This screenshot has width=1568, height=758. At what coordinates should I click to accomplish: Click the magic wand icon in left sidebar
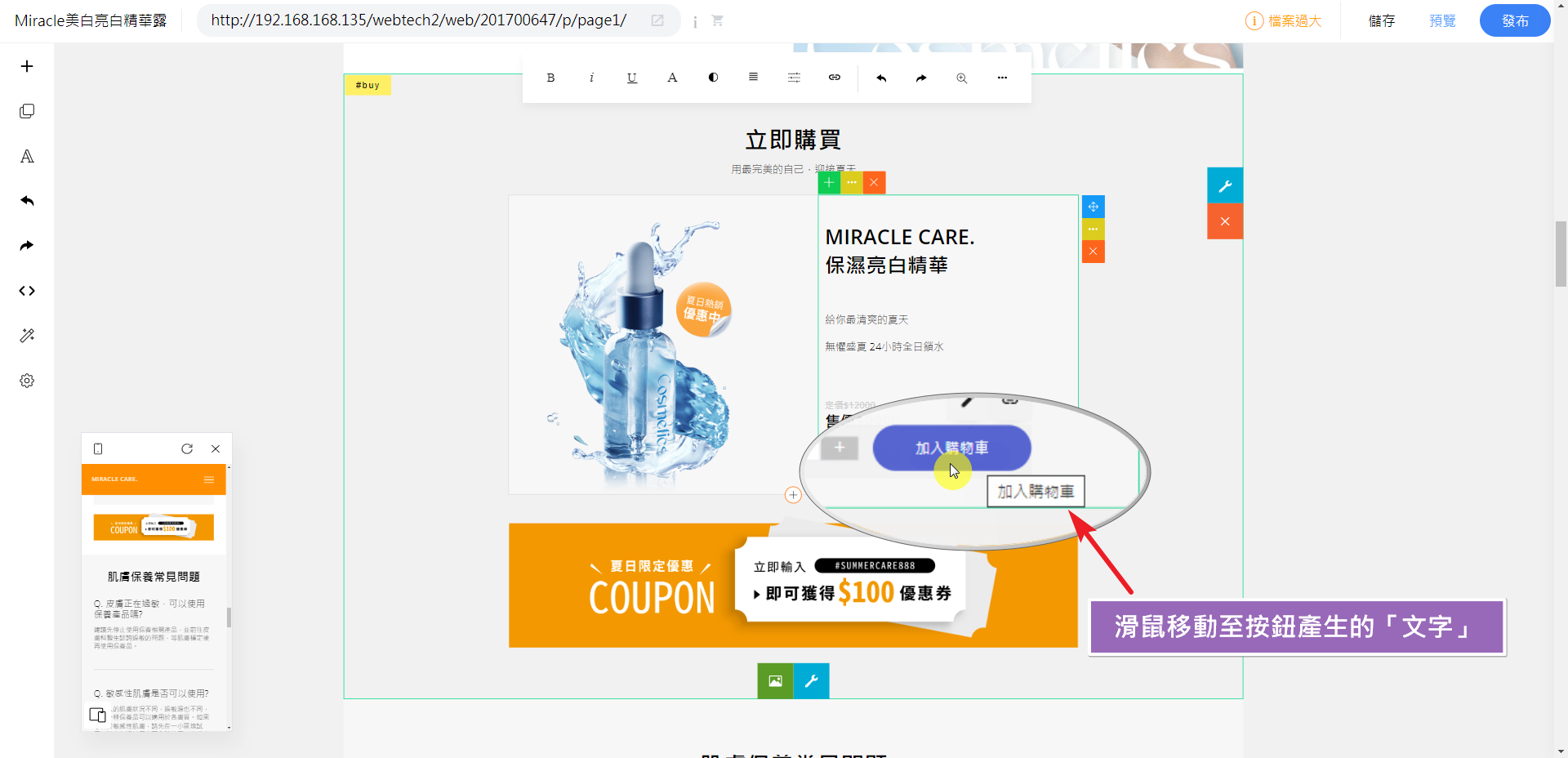(27, 336)
